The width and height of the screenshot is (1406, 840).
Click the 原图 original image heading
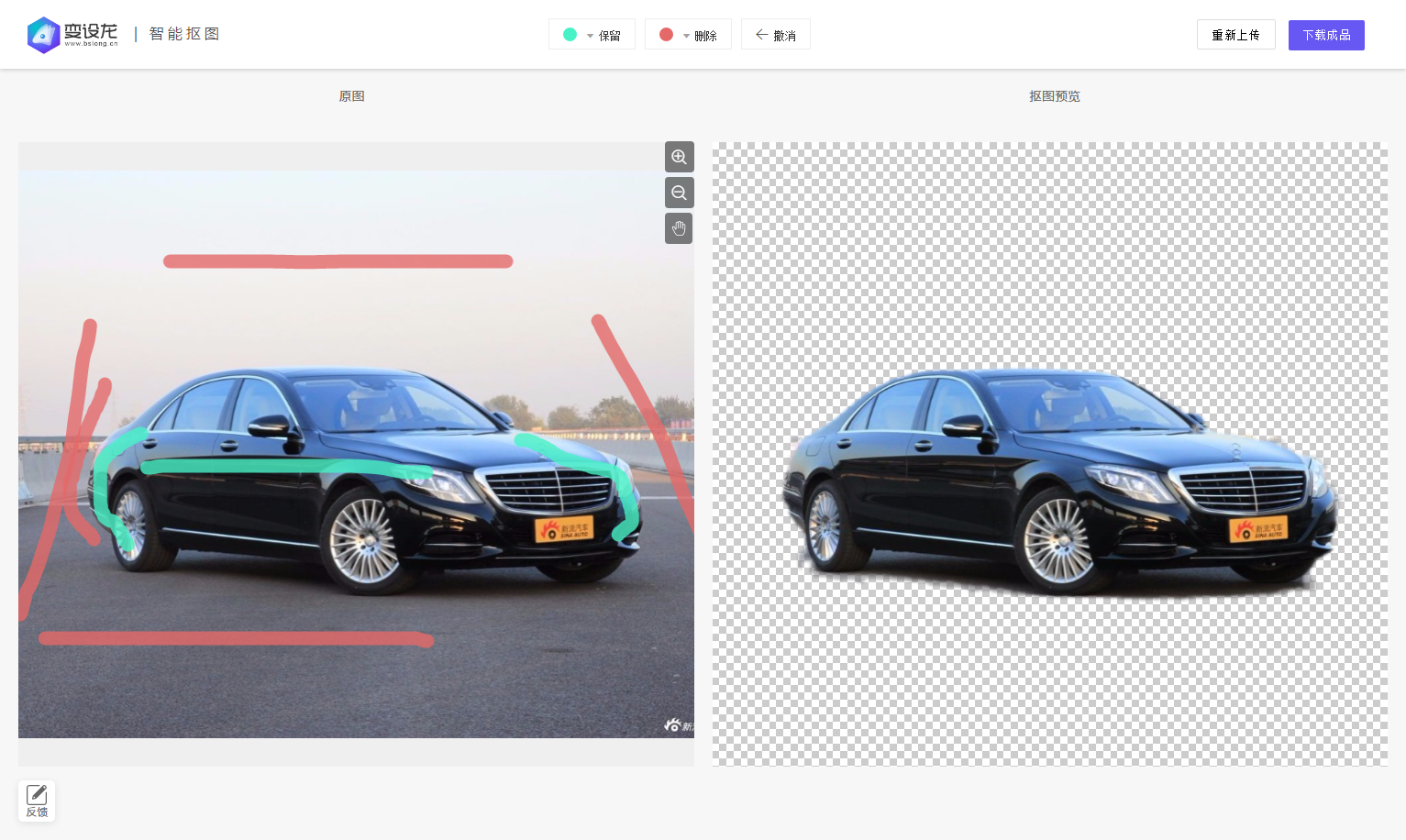(352, 96)
